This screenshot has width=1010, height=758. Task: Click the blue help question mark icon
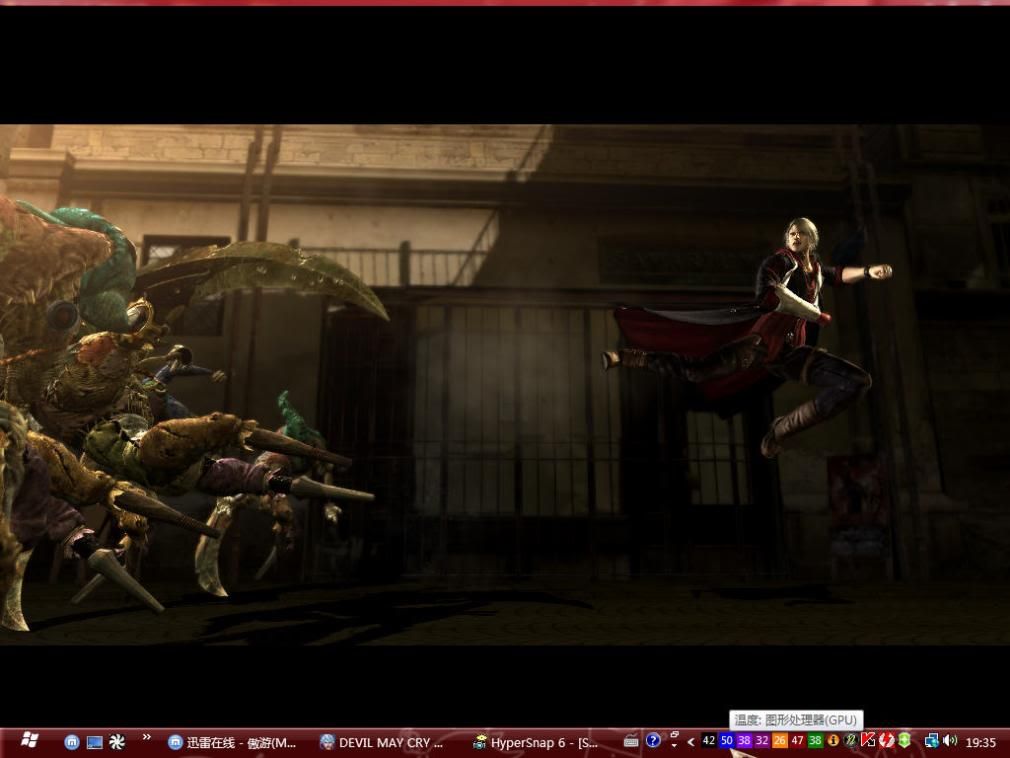[x=653, y=741]
